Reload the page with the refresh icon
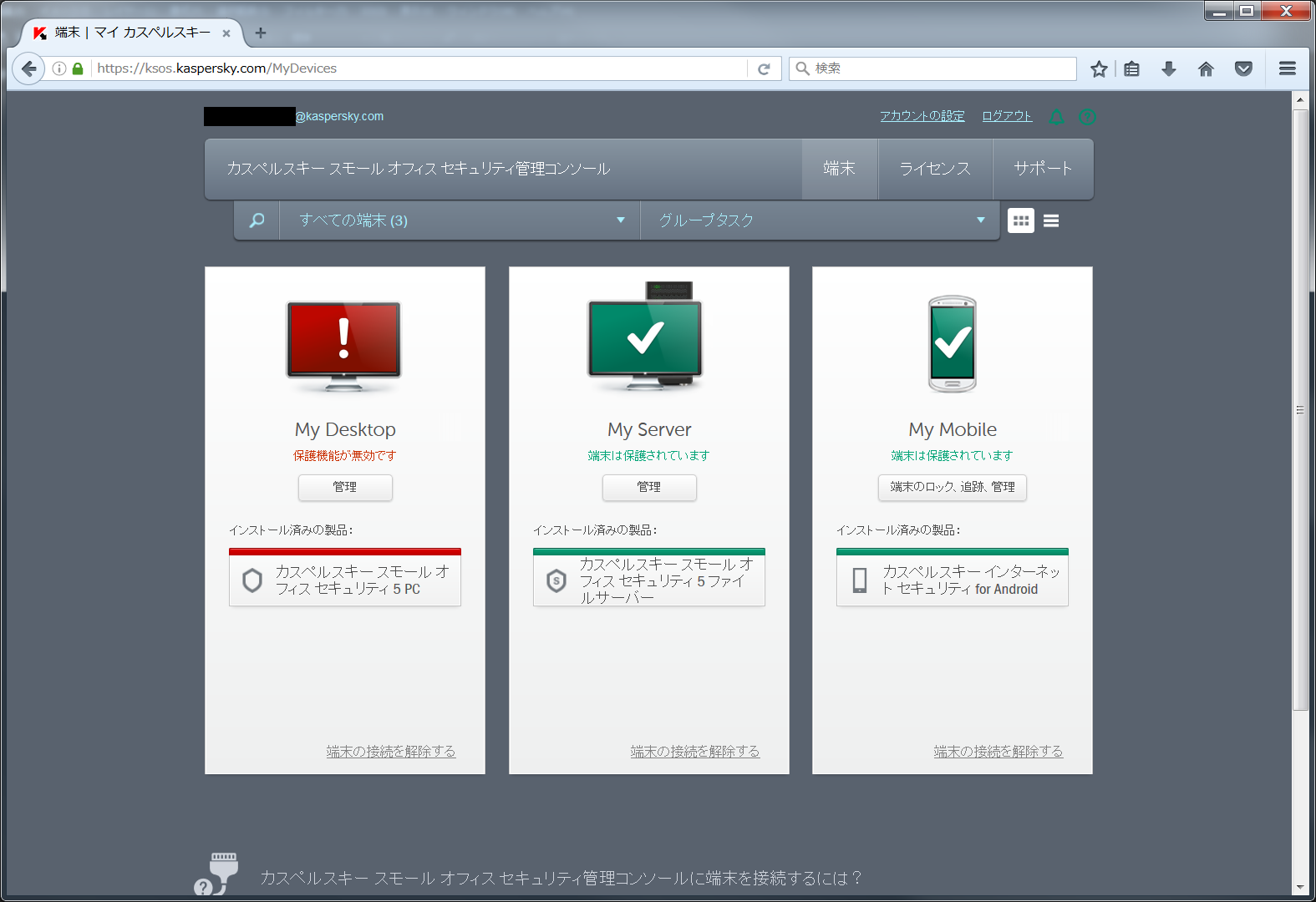This screenshot has height=902, width=1316. click(x=764, y=68)
